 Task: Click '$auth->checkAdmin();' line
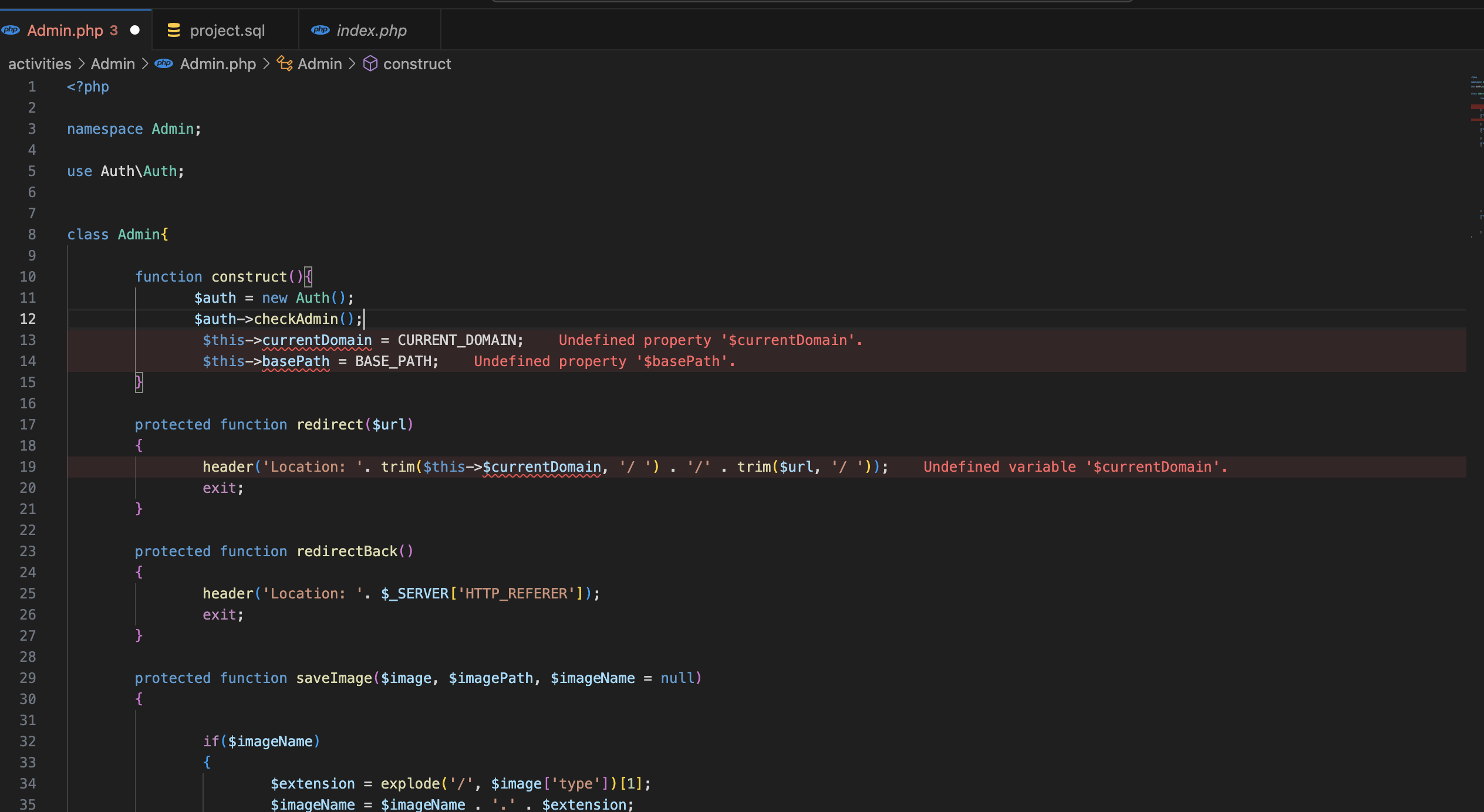(278, 319)
